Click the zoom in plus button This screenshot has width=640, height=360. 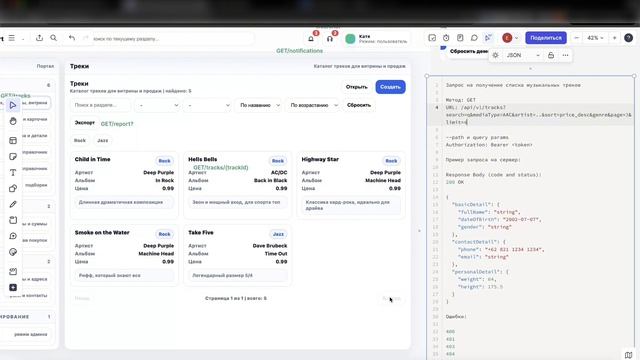click(614, 38)
